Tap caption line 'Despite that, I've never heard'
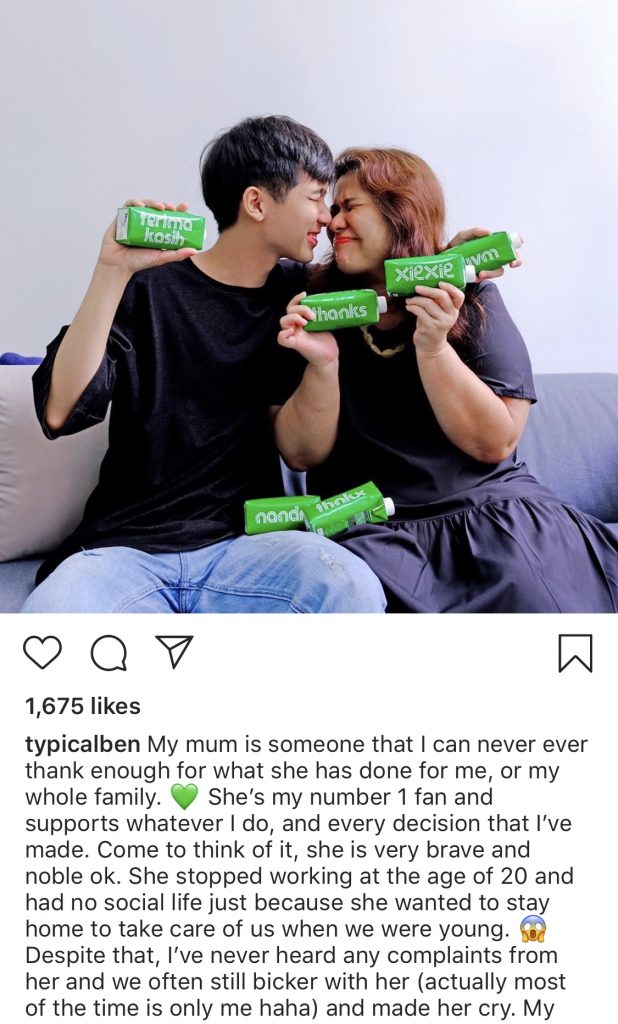Viewport: 618px width, 1024px height. coord(291,955)
